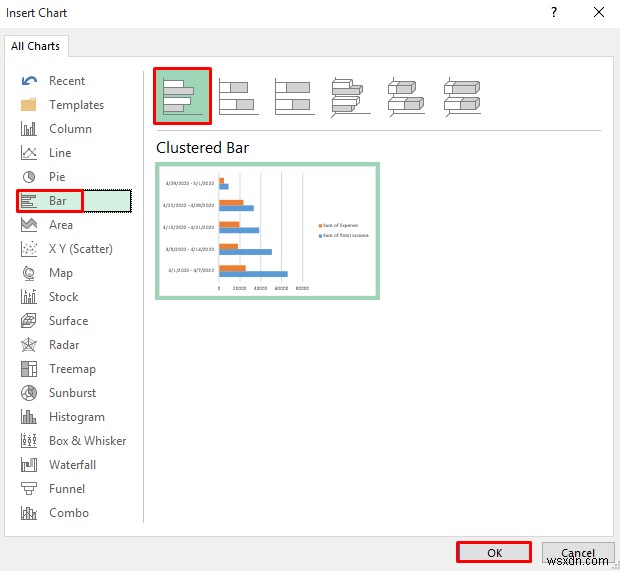Switch to the All Charts tab
Image resolution: width=620 pixels, height=571 pixels.
click(x=36, y=46)
